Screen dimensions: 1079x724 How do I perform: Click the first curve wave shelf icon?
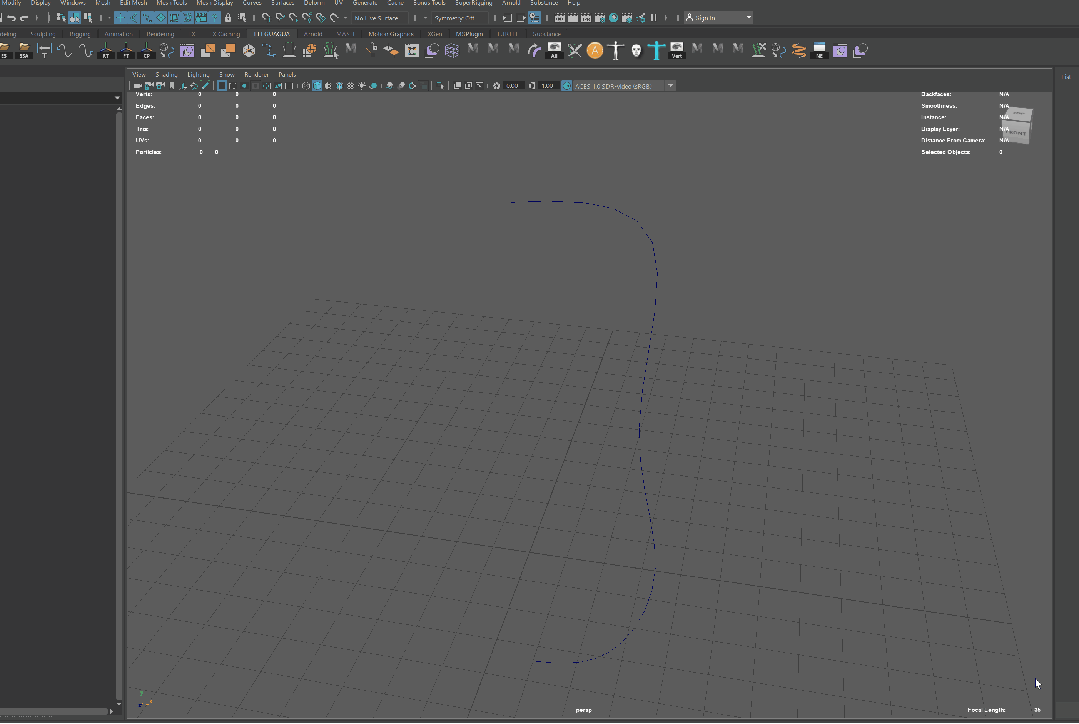click(65, 50)
